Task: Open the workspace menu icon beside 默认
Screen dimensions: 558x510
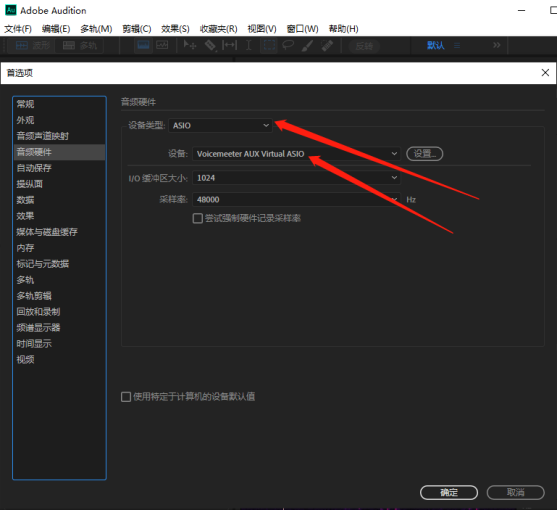Action: tap(457, 46)
